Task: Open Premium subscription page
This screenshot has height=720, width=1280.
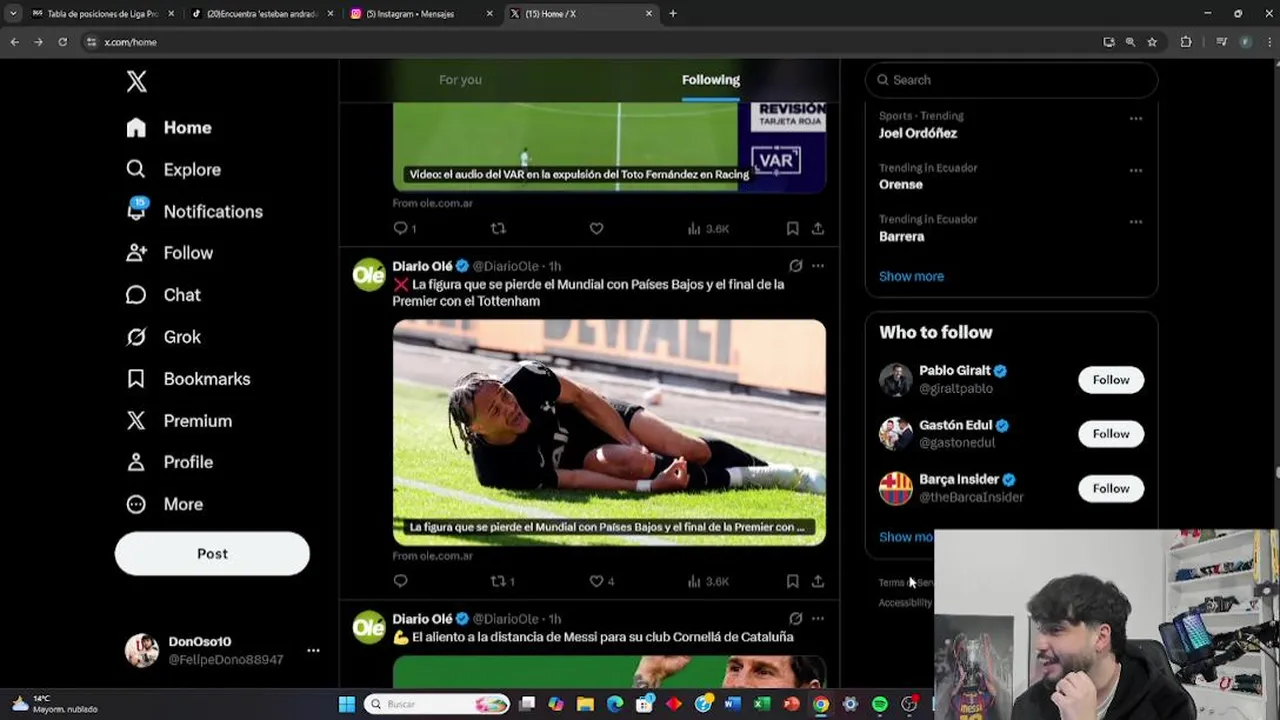Action: 179,421
